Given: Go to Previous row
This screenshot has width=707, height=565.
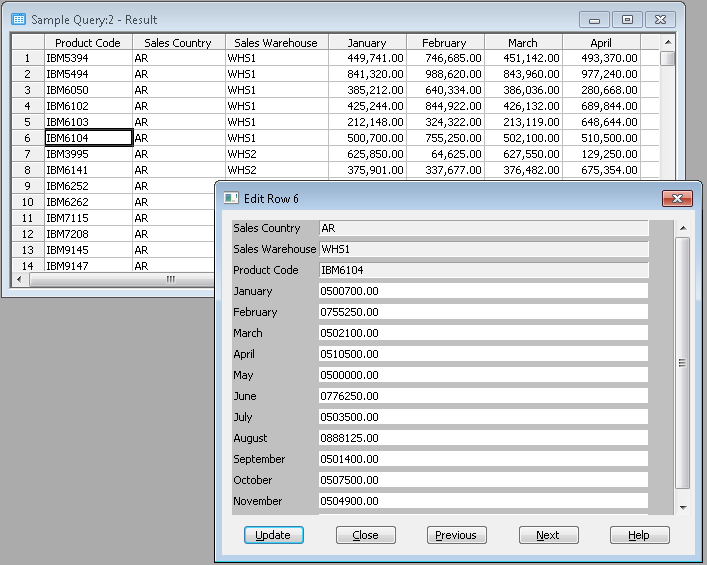Looking at the screenshot, I should [x=456, y=535].
